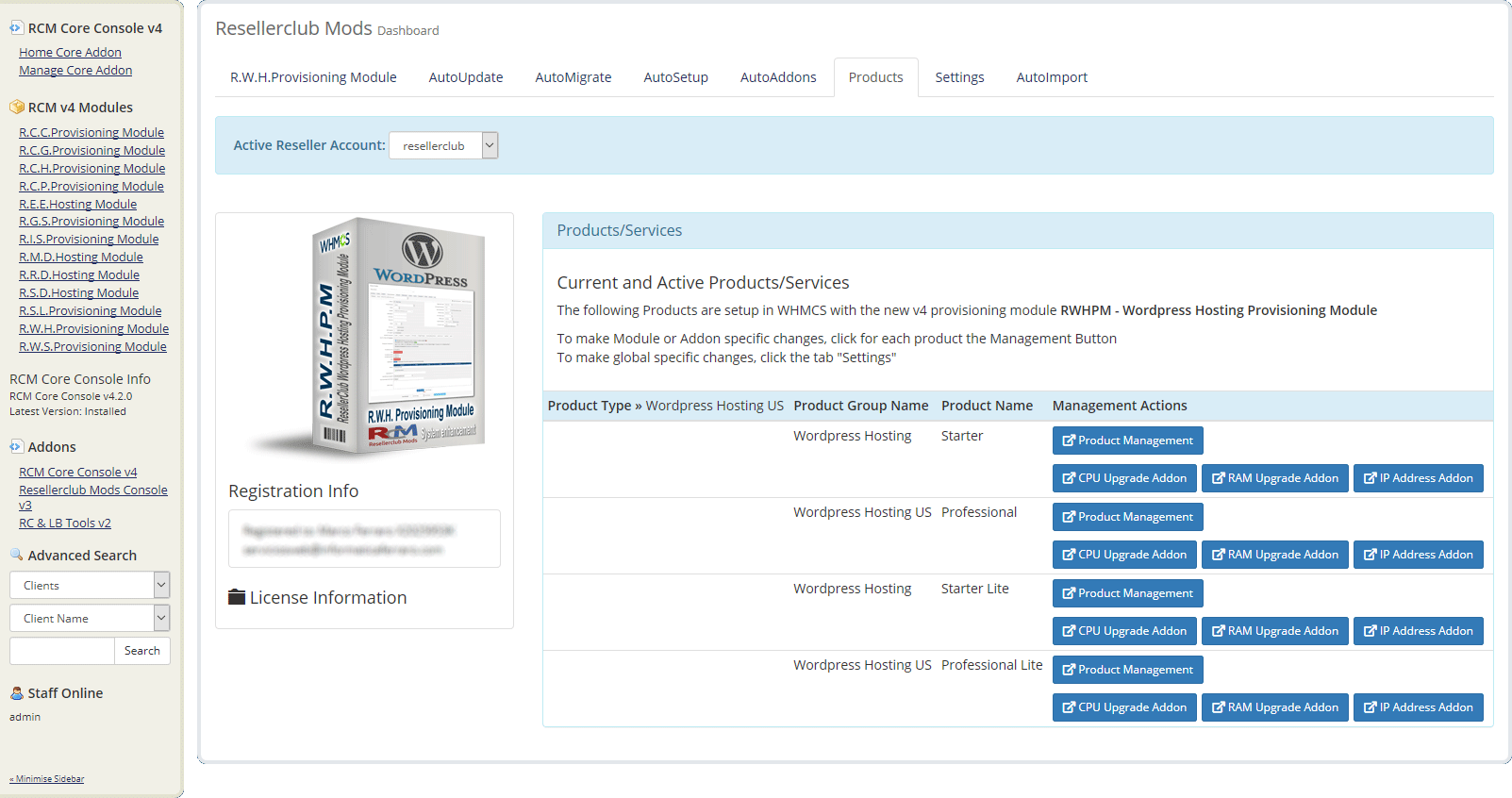The image size is (1512, 798).
Task: Open R.S.D.Hosting Module link
Action: [78, 293]
